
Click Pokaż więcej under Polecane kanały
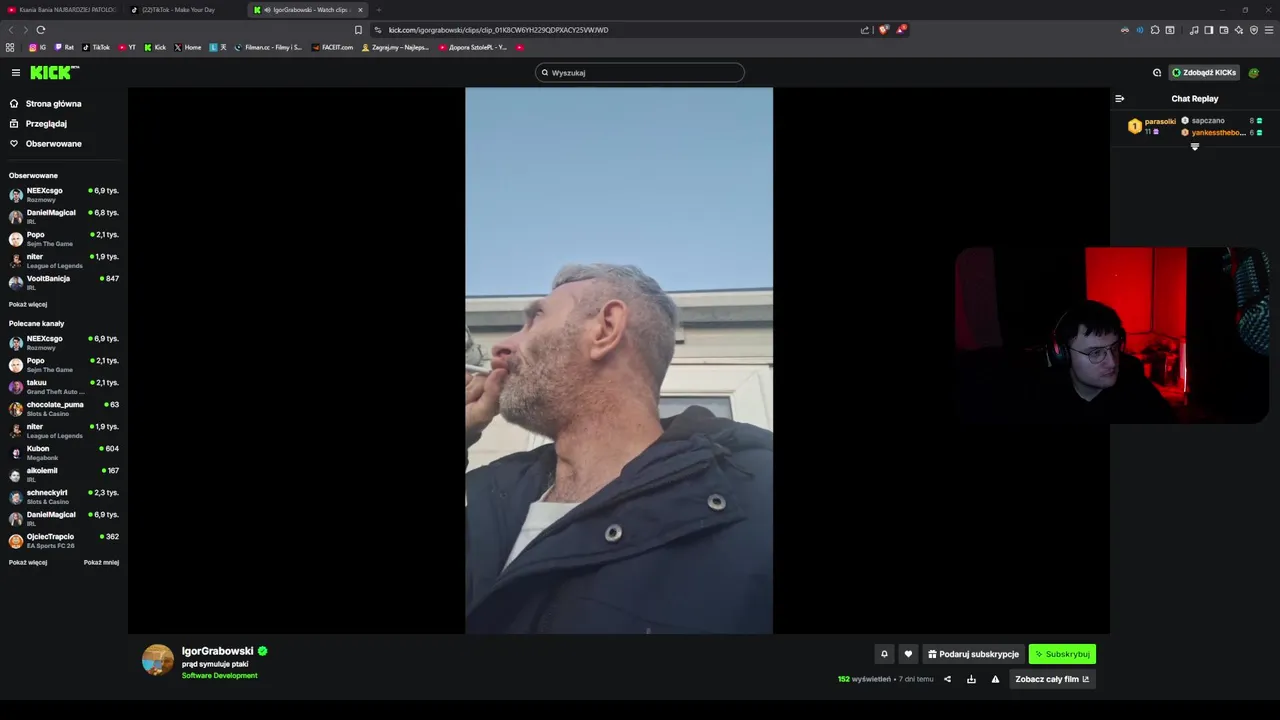(28, 562)
